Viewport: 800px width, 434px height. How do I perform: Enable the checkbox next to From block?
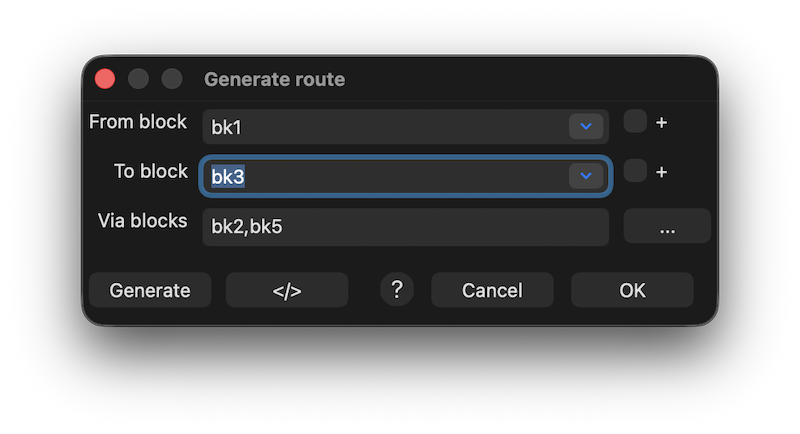[635, 121]
